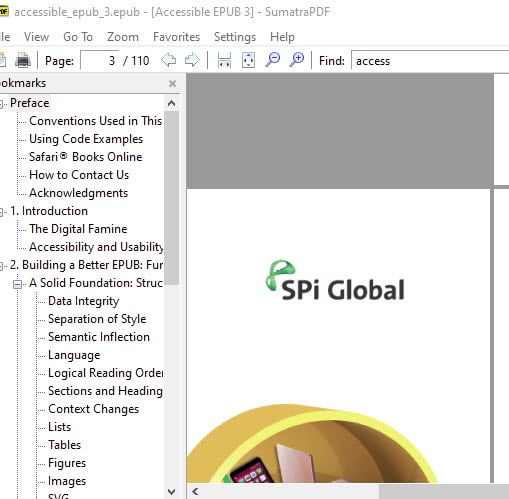Open Tables bookmark
This screenshot has height=499, width=509.
coord(64,445)
